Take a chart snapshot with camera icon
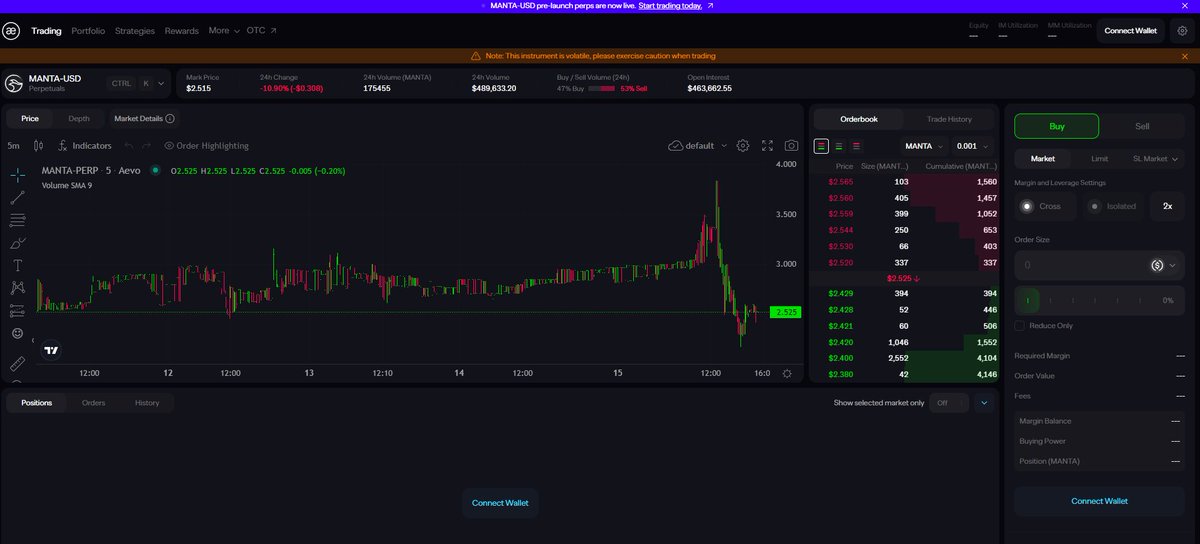This screenshot has width=1200, height=544. pyautogui.click(x=792, y=146)
